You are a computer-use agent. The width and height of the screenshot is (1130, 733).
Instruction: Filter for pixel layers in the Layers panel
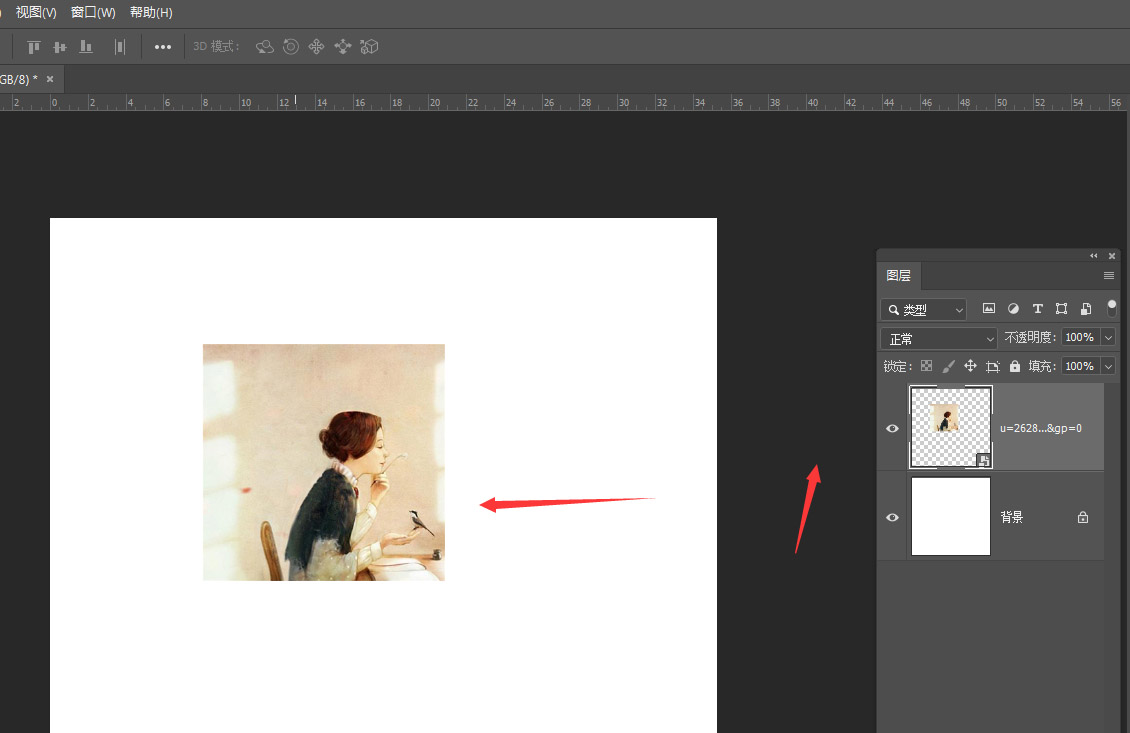click(988, 310)
